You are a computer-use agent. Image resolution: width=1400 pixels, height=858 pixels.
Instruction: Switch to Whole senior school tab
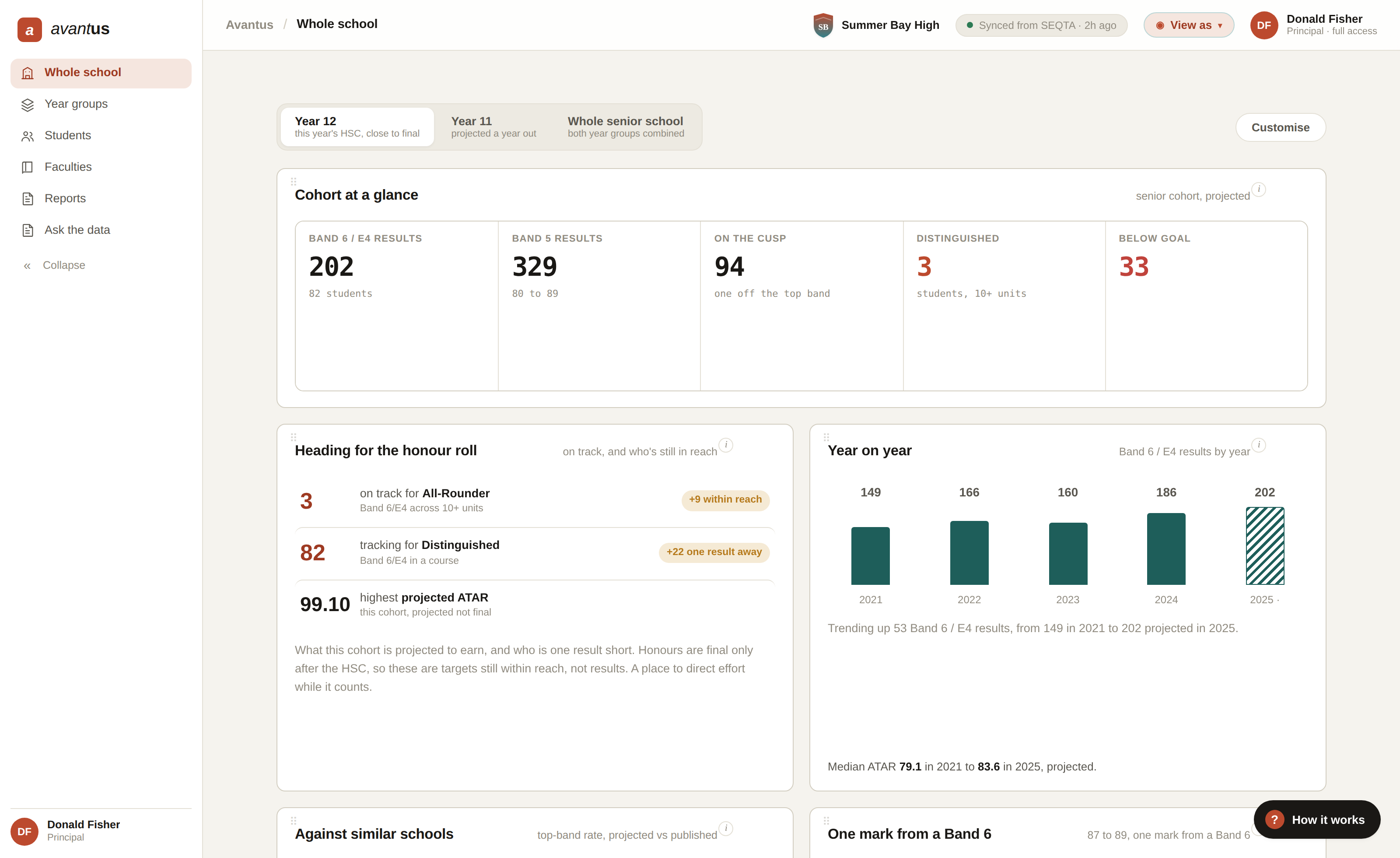click(626, 127)
